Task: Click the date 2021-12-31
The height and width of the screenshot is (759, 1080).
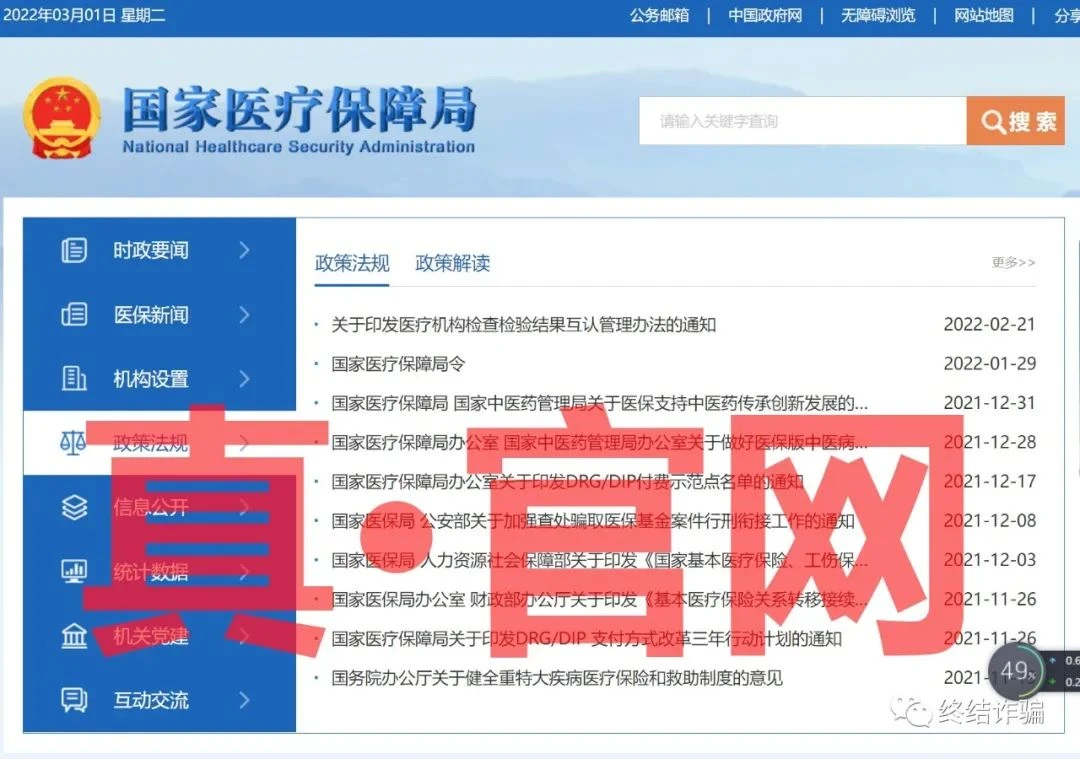Action: point(989,403)
